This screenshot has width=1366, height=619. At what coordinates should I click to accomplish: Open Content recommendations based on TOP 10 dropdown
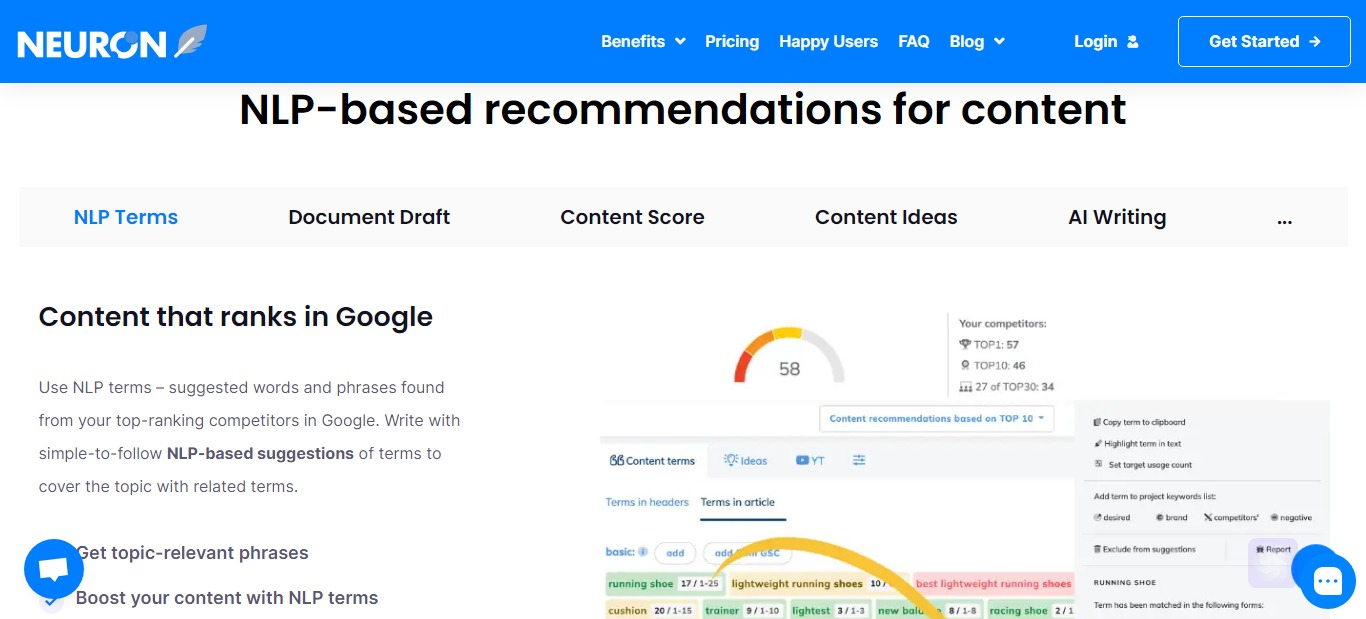936,418
